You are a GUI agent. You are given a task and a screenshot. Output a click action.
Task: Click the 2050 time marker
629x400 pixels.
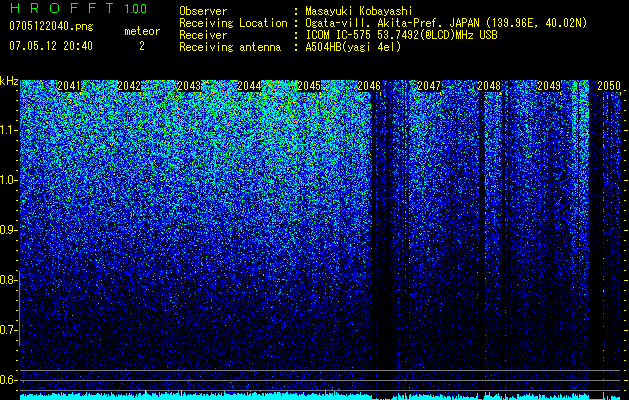coord(609,86)
